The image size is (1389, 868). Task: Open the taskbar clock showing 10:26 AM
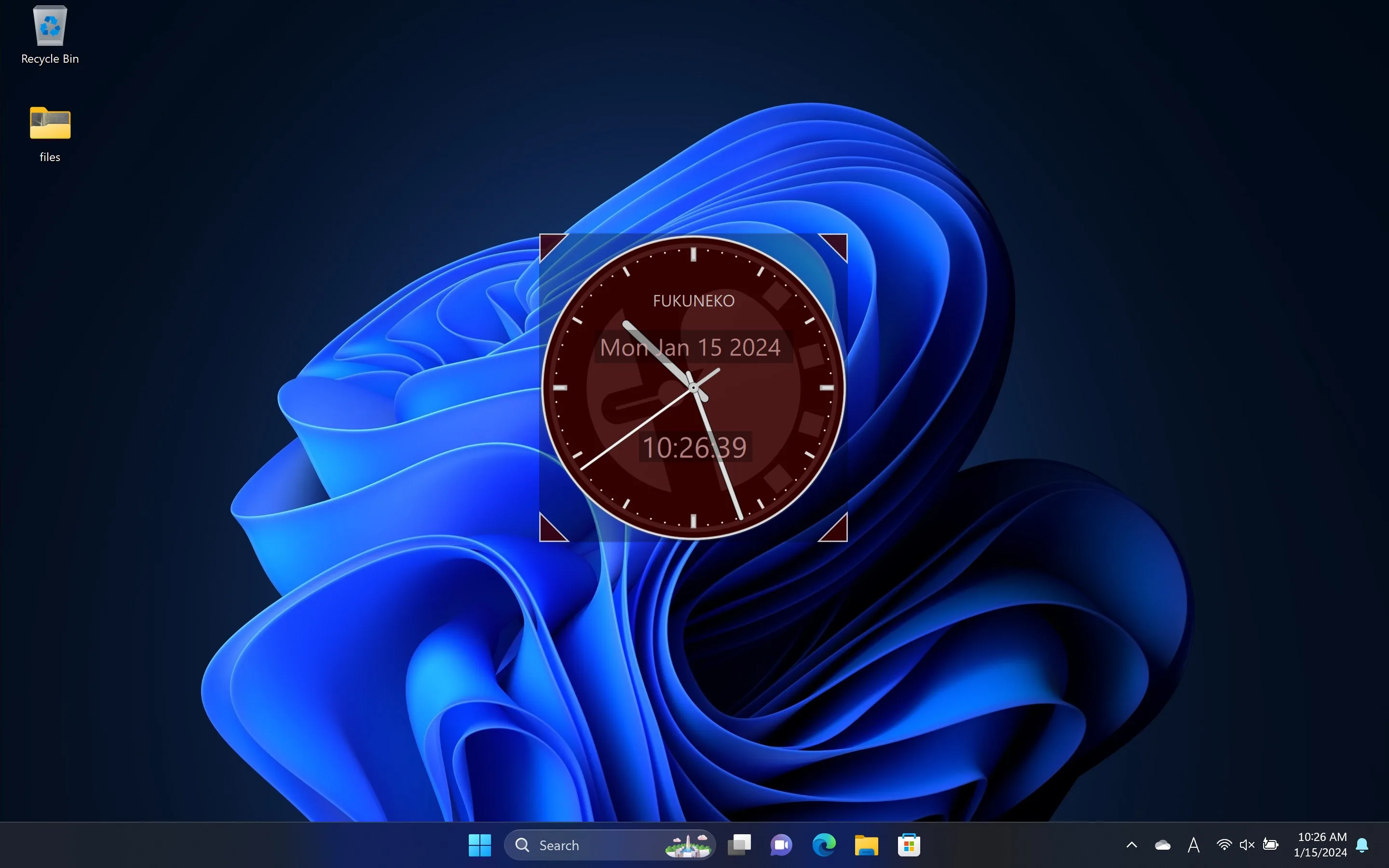pyautogui.click(x=1321, y=845)
